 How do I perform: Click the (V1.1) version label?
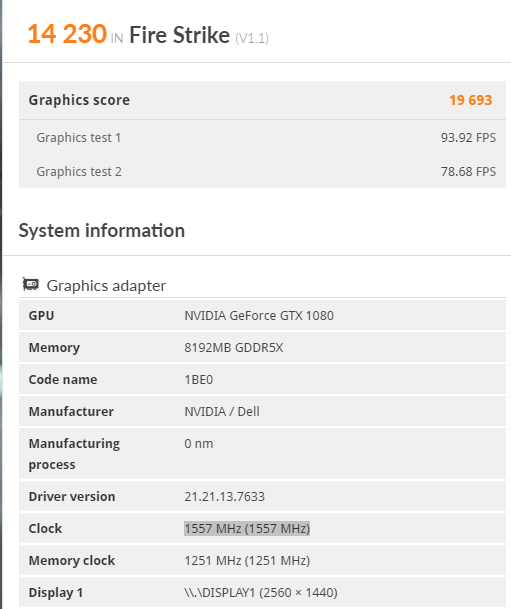point(252,38)
